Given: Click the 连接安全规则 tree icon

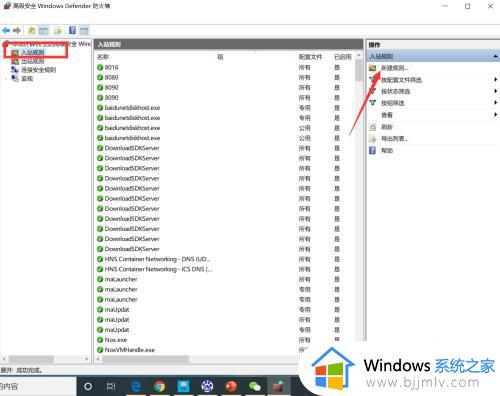Looking at the screenshot, I should 15,70.
